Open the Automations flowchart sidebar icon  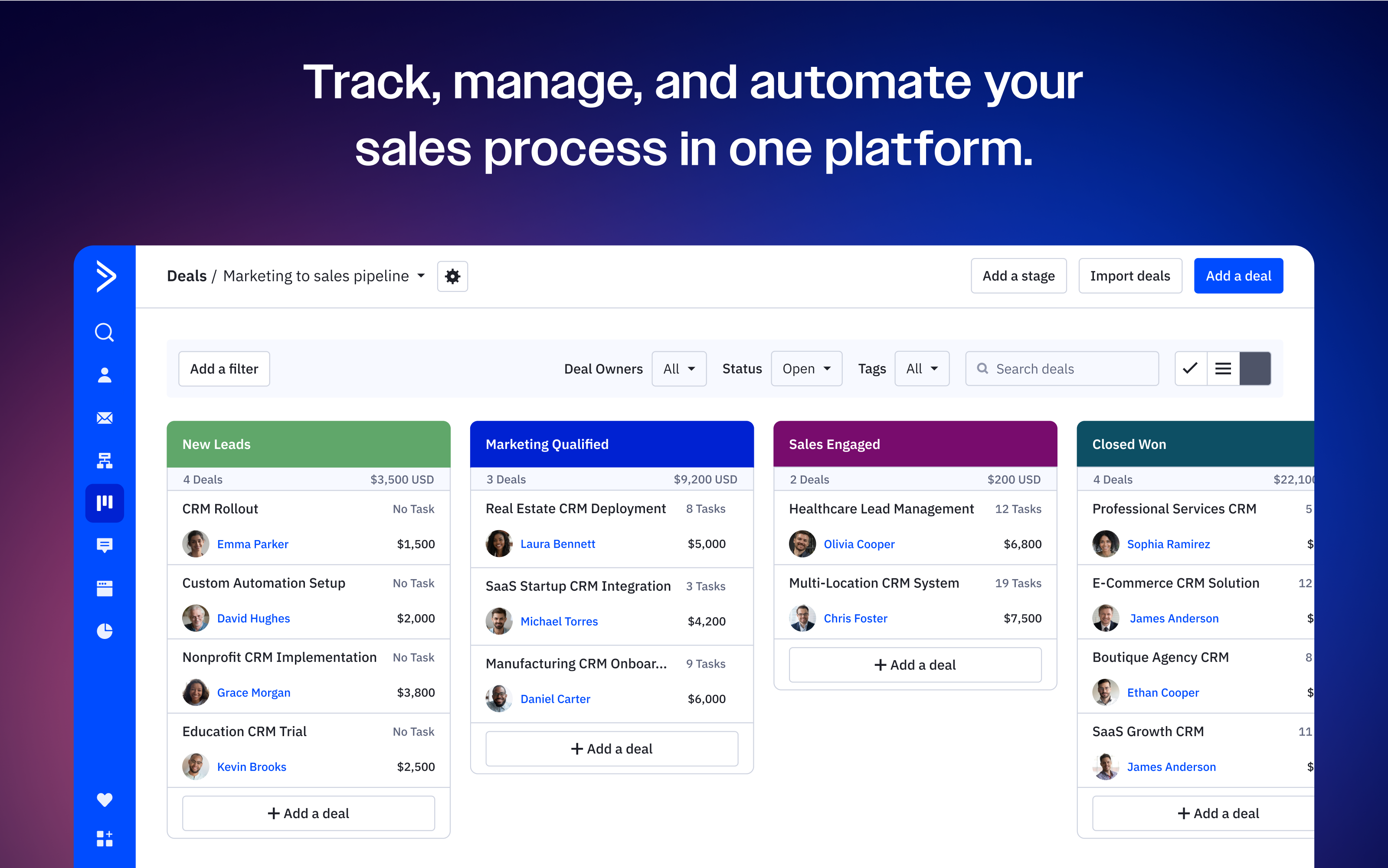pos(104,460)
